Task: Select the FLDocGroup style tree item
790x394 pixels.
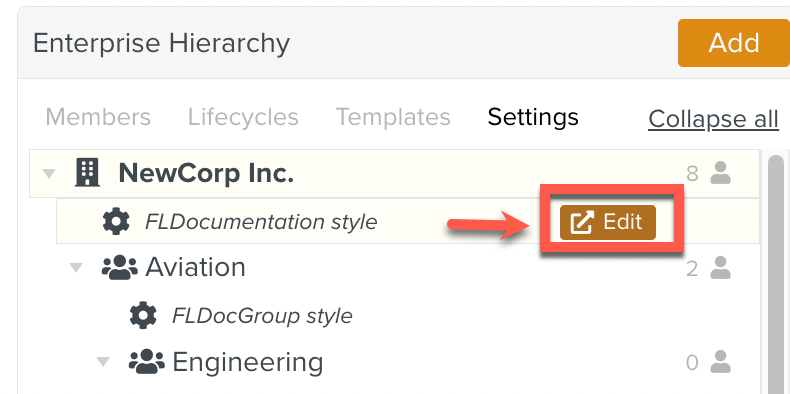Action: click(262, 316)
